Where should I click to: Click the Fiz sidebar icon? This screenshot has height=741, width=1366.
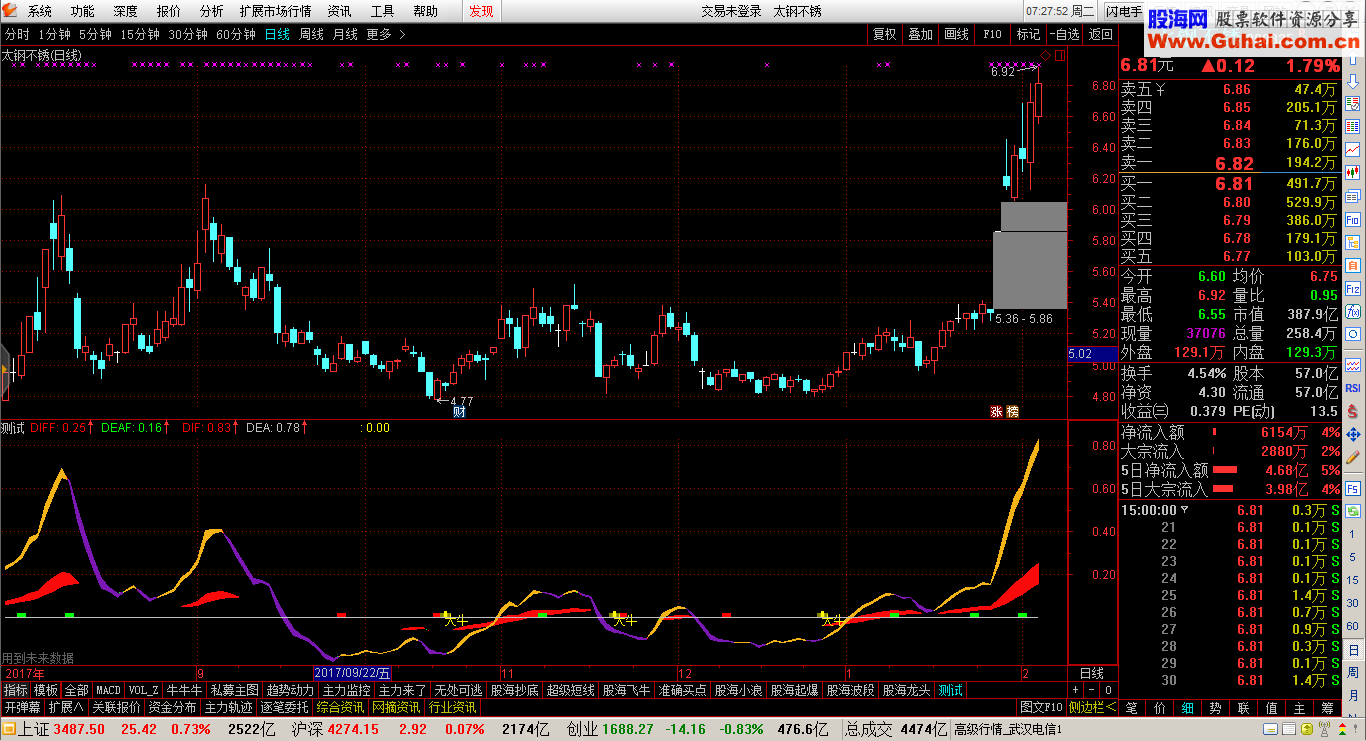[1352, 289]
